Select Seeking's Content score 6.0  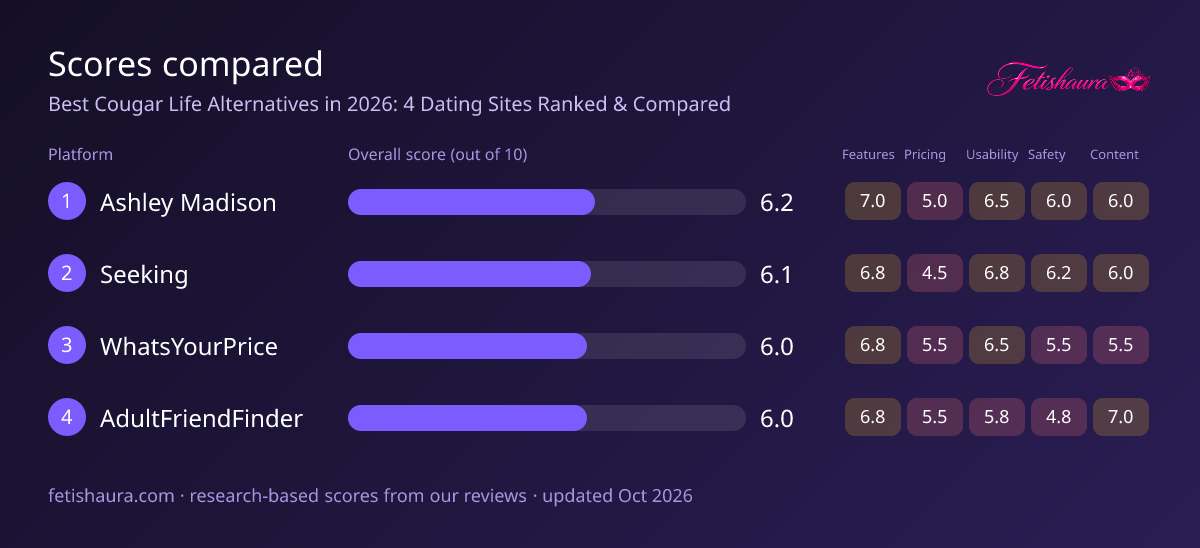[x=1121, y=273]
